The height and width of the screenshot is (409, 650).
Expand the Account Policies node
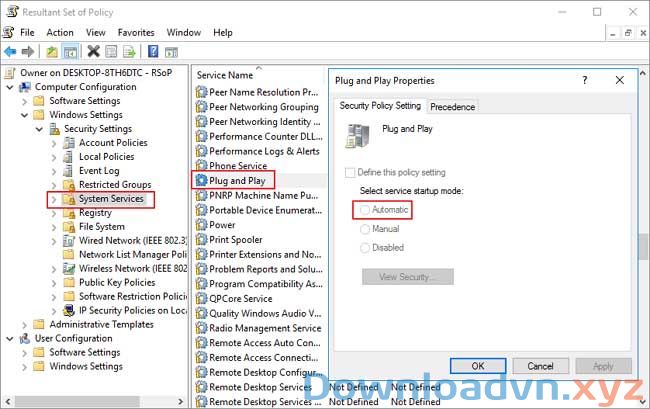pos(54,143)
